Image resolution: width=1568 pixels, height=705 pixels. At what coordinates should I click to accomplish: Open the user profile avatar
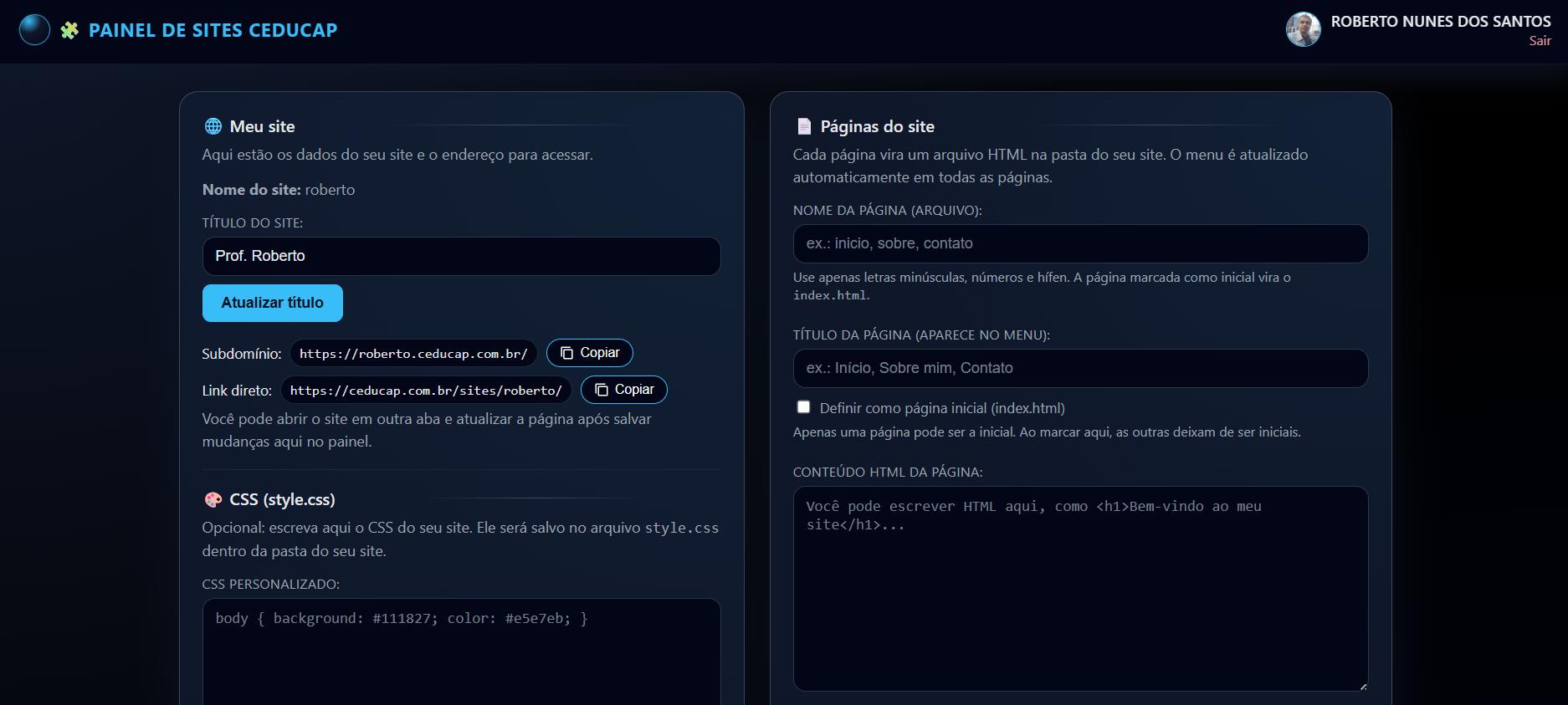(x=1303, y=29)
